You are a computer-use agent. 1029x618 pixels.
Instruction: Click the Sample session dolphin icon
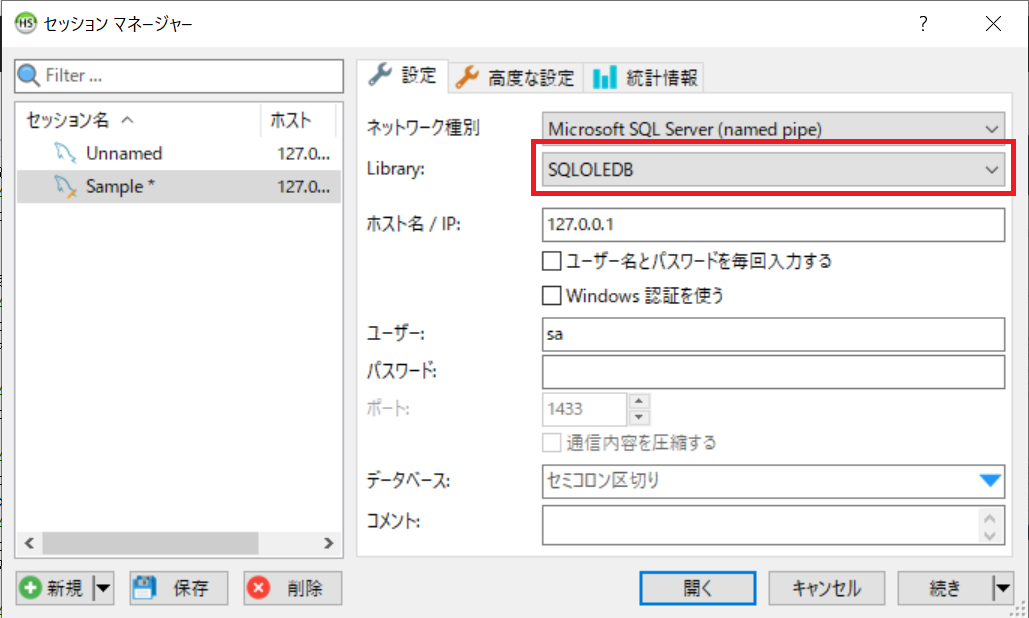(x=64, y=186)
